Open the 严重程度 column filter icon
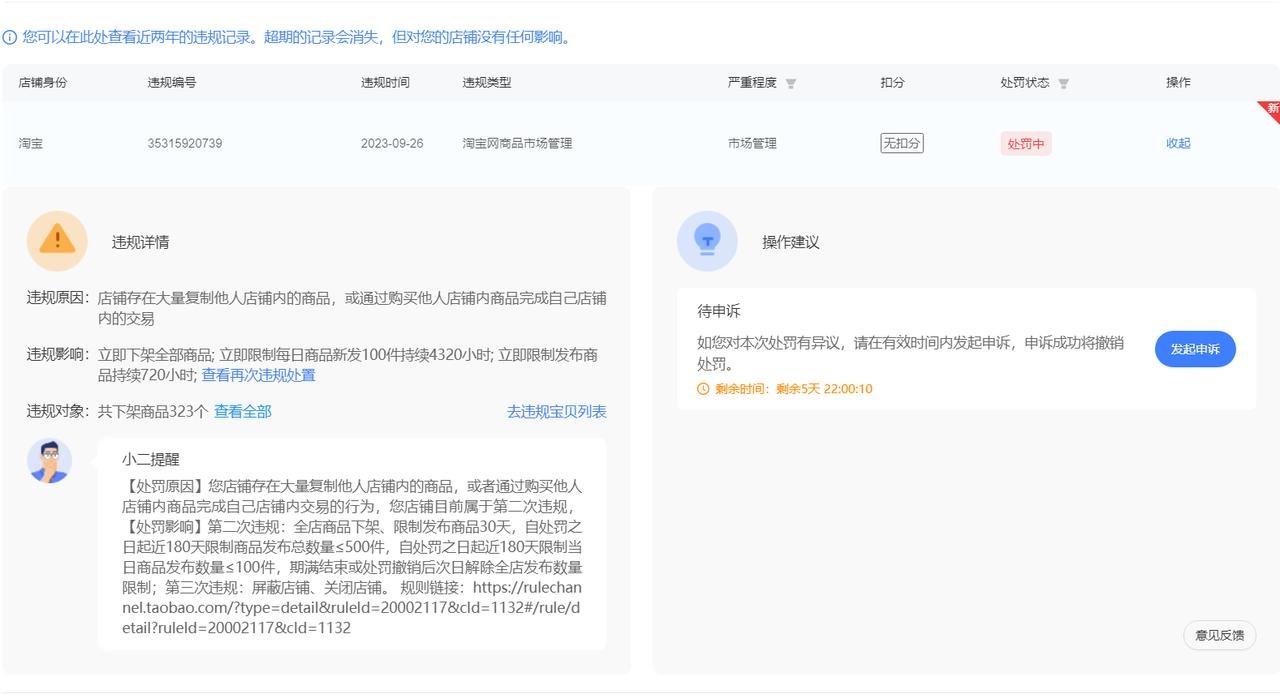1280x694 pixels. [x=791, y=83]
